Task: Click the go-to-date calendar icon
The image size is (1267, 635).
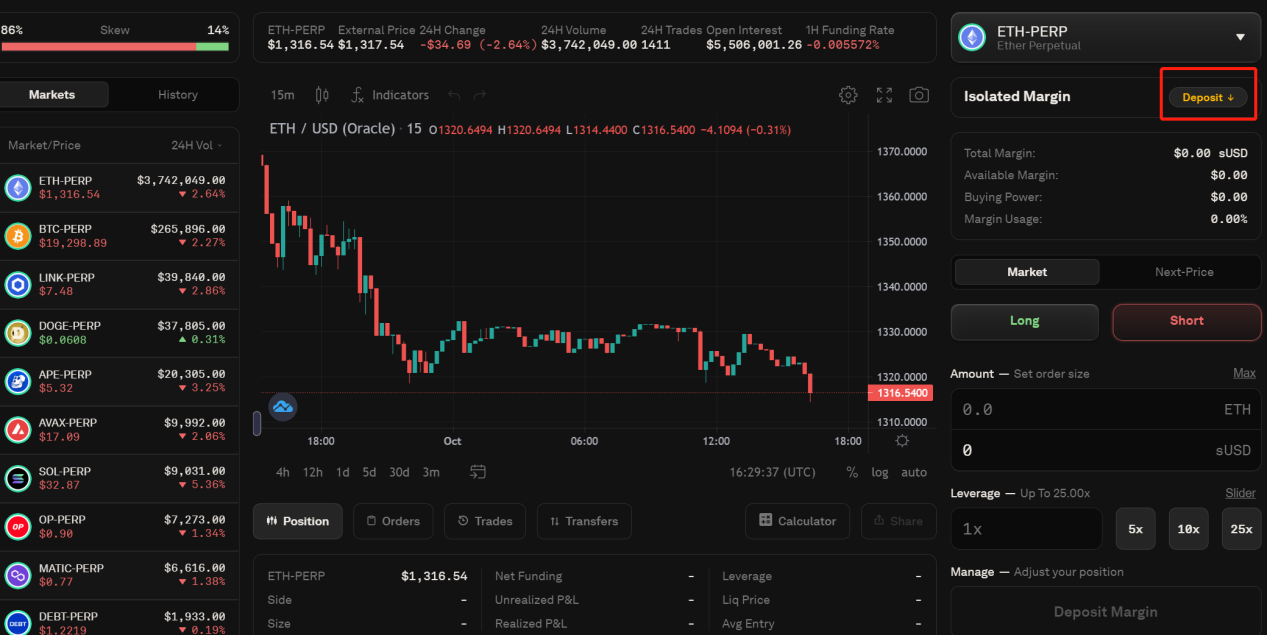Action: pos(478,472)
